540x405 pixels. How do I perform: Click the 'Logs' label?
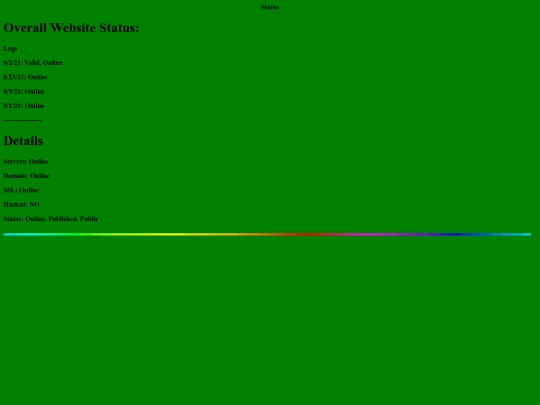click(x=10, y=49)
